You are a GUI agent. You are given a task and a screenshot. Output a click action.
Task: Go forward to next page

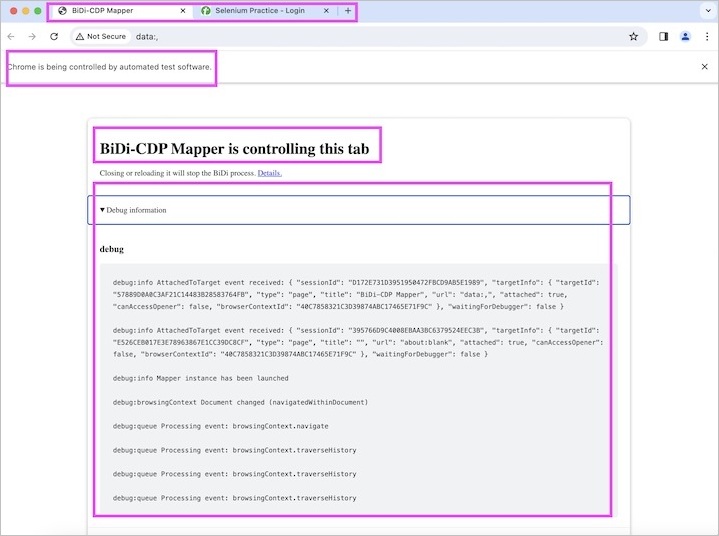pyautogui.click(x=32, y=37)
